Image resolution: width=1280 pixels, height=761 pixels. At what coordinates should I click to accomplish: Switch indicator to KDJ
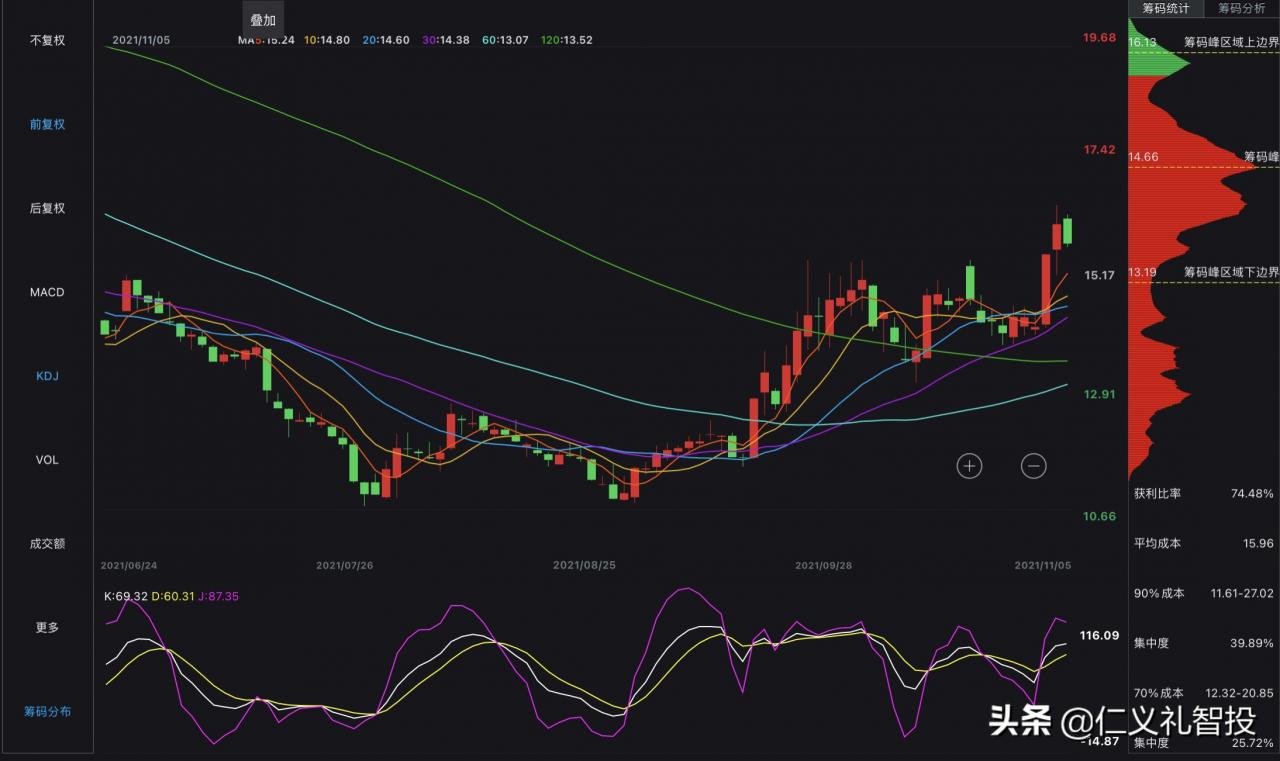coord(47,376)
